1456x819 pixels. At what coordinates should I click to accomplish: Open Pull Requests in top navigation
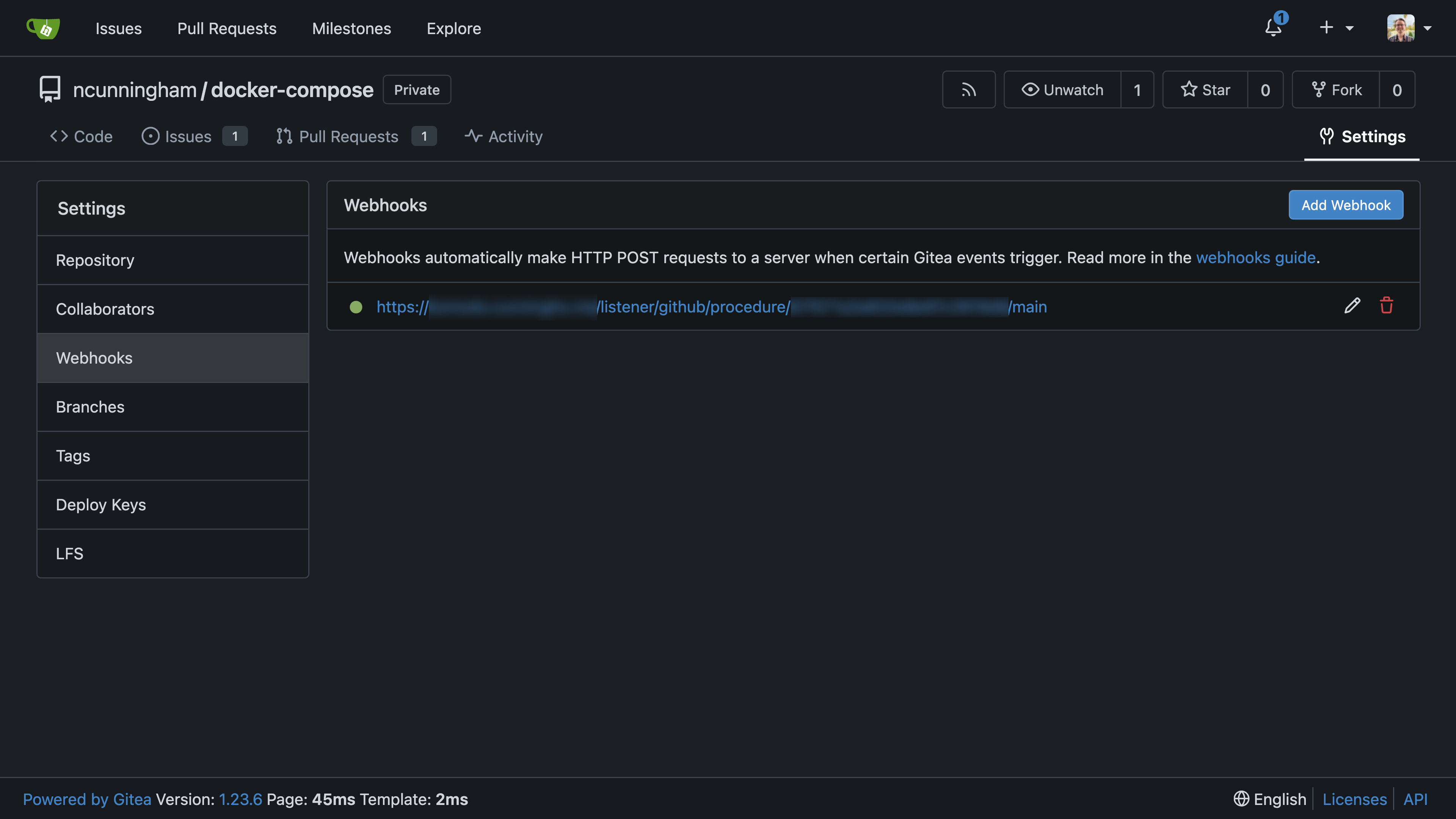point(227,28)
